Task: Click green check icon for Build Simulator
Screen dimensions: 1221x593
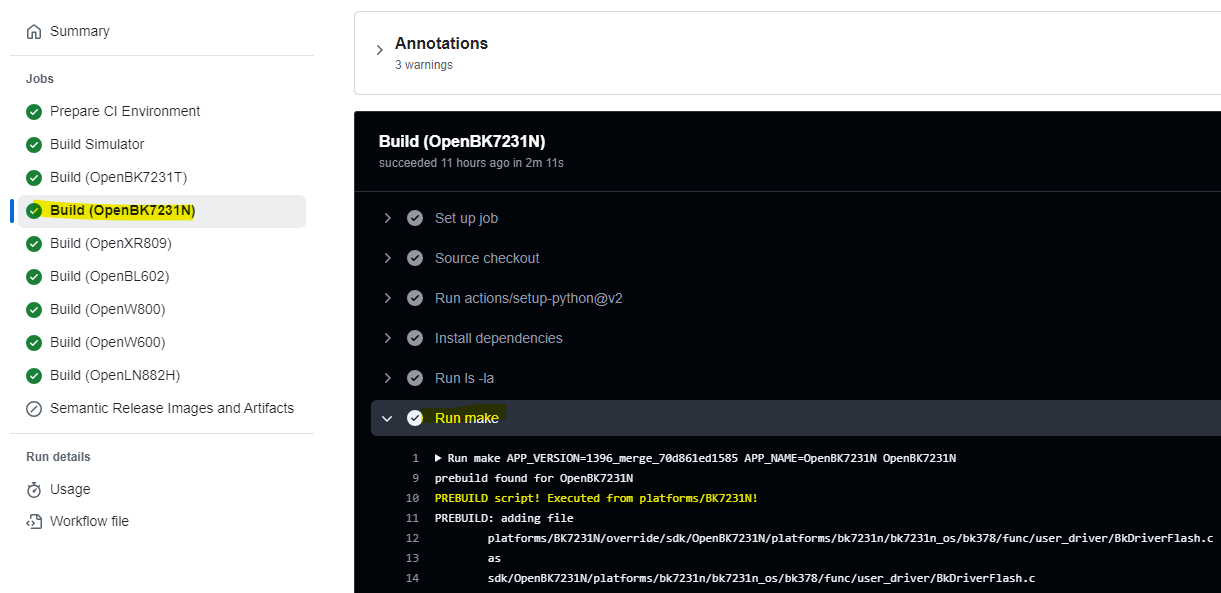Action: [x=34, y=145]
